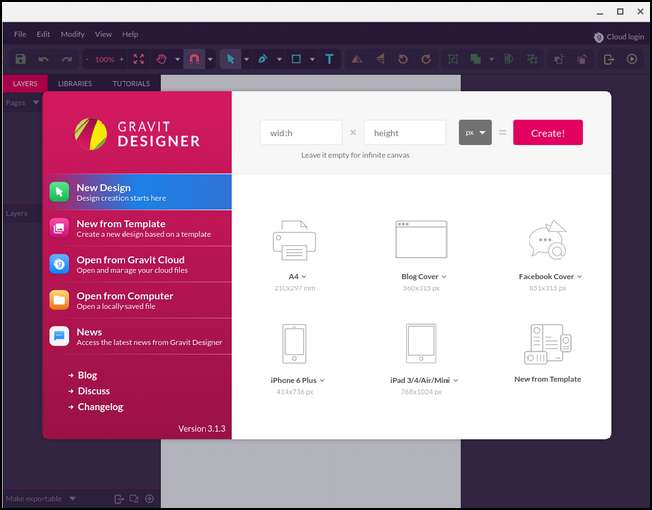Viewport: 652px width, 510px height.
Task: Click the Save icon in toolbar
Action: (20, 59)
